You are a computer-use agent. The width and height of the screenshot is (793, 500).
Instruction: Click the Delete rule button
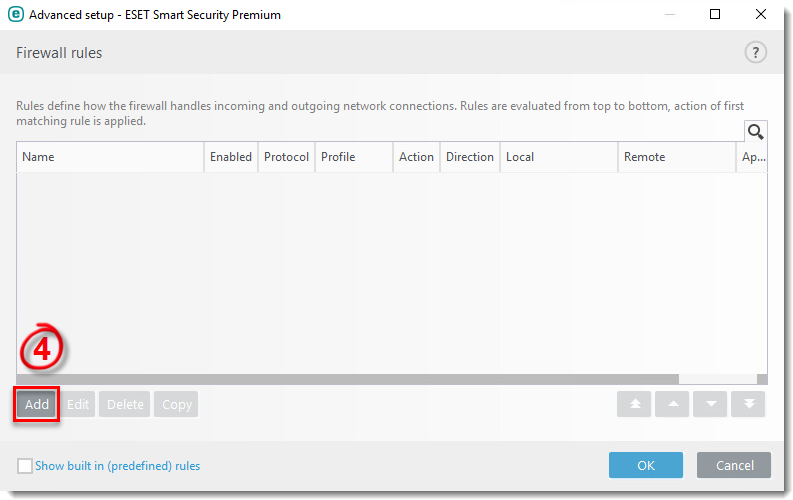(x=125, y=404)
